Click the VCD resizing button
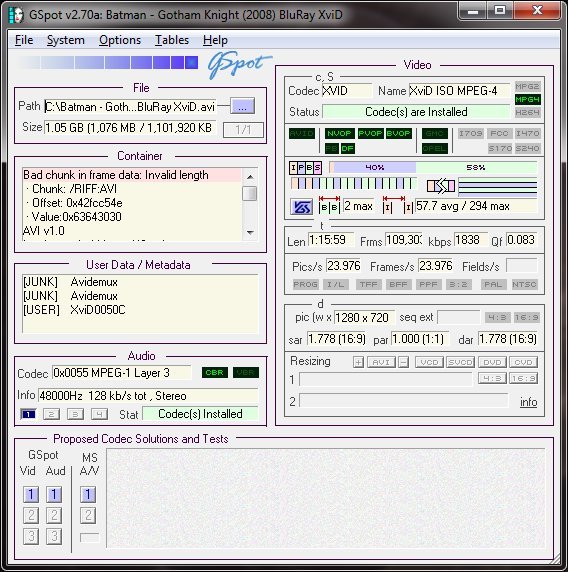 429,362
